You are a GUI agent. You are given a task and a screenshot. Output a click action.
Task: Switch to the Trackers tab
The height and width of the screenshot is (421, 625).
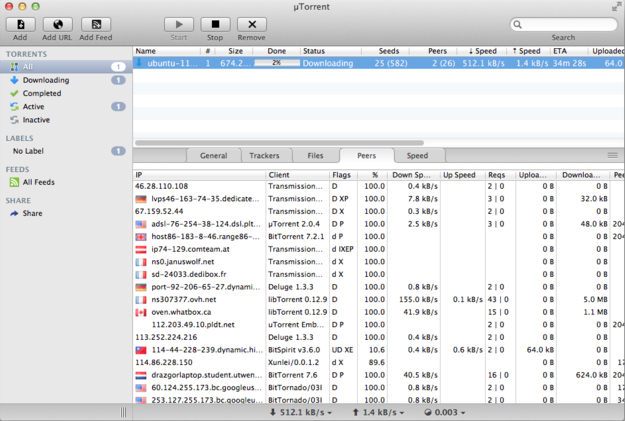(x=264, y=156)
